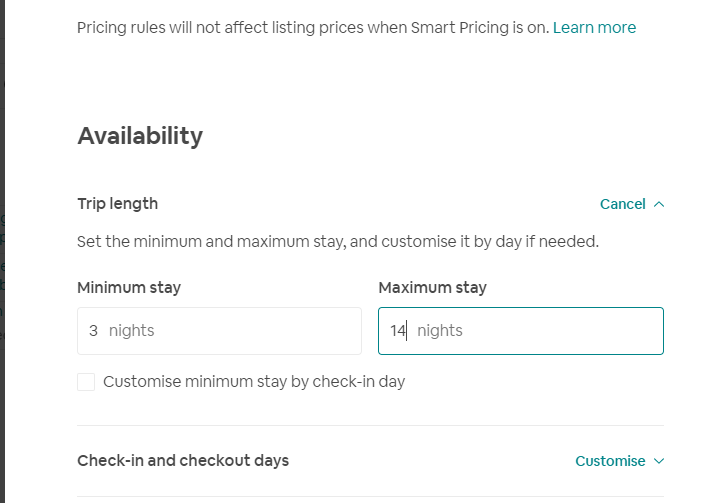Select the Check-in and checkout days row title

pos(183,461)
